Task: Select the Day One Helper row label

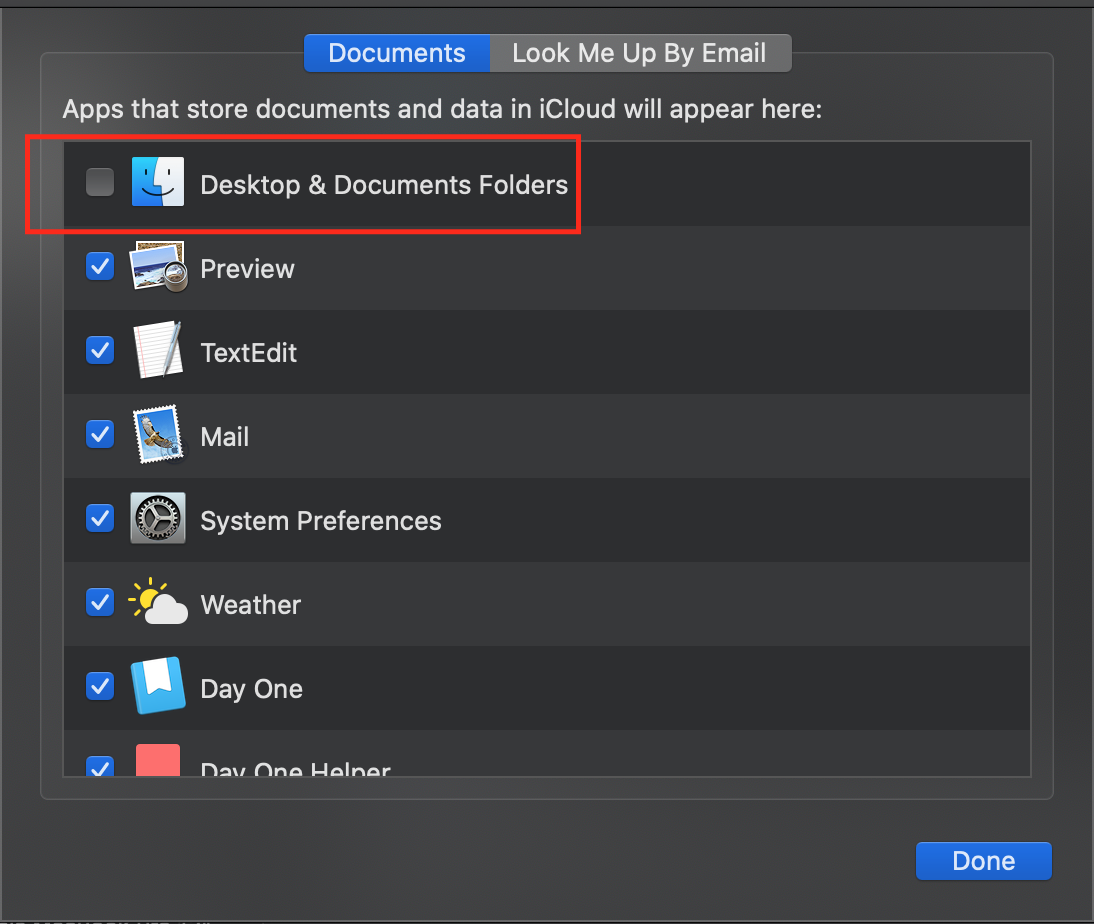Action: pyautogui.click(x=296, y=768)
